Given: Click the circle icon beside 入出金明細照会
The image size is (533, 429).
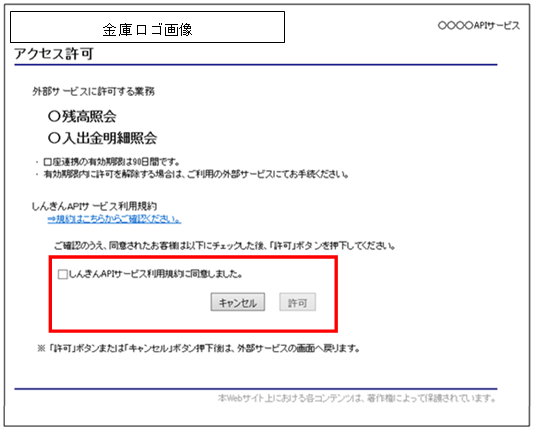Looking at the screenshot, I should click(54, 138).
